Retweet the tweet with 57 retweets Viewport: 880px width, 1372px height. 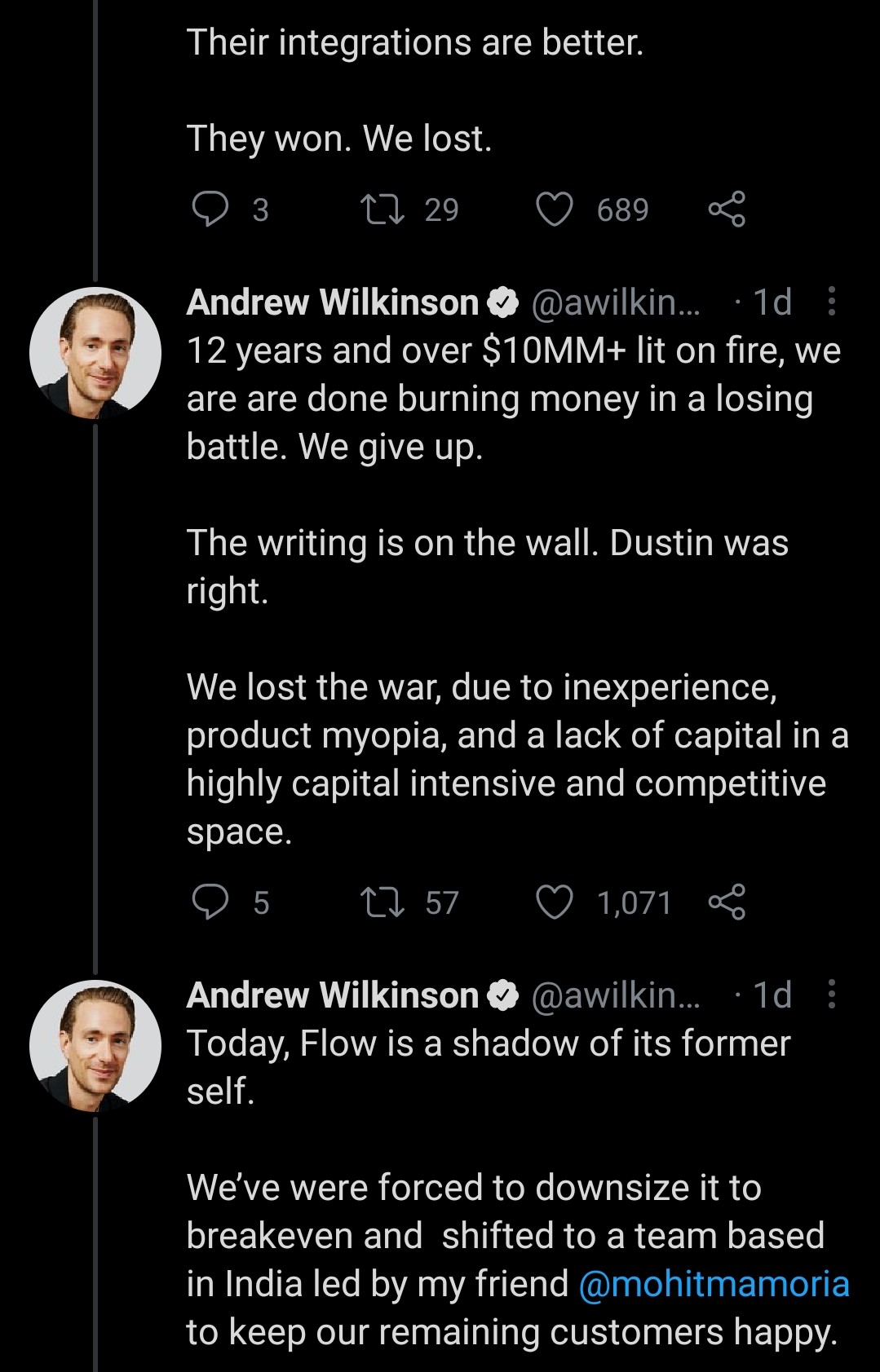[383, 902]
